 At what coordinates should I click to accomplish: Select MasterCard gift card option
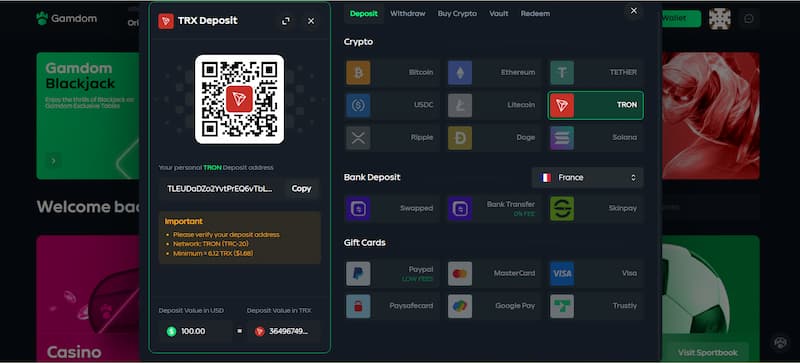point(494,274)
